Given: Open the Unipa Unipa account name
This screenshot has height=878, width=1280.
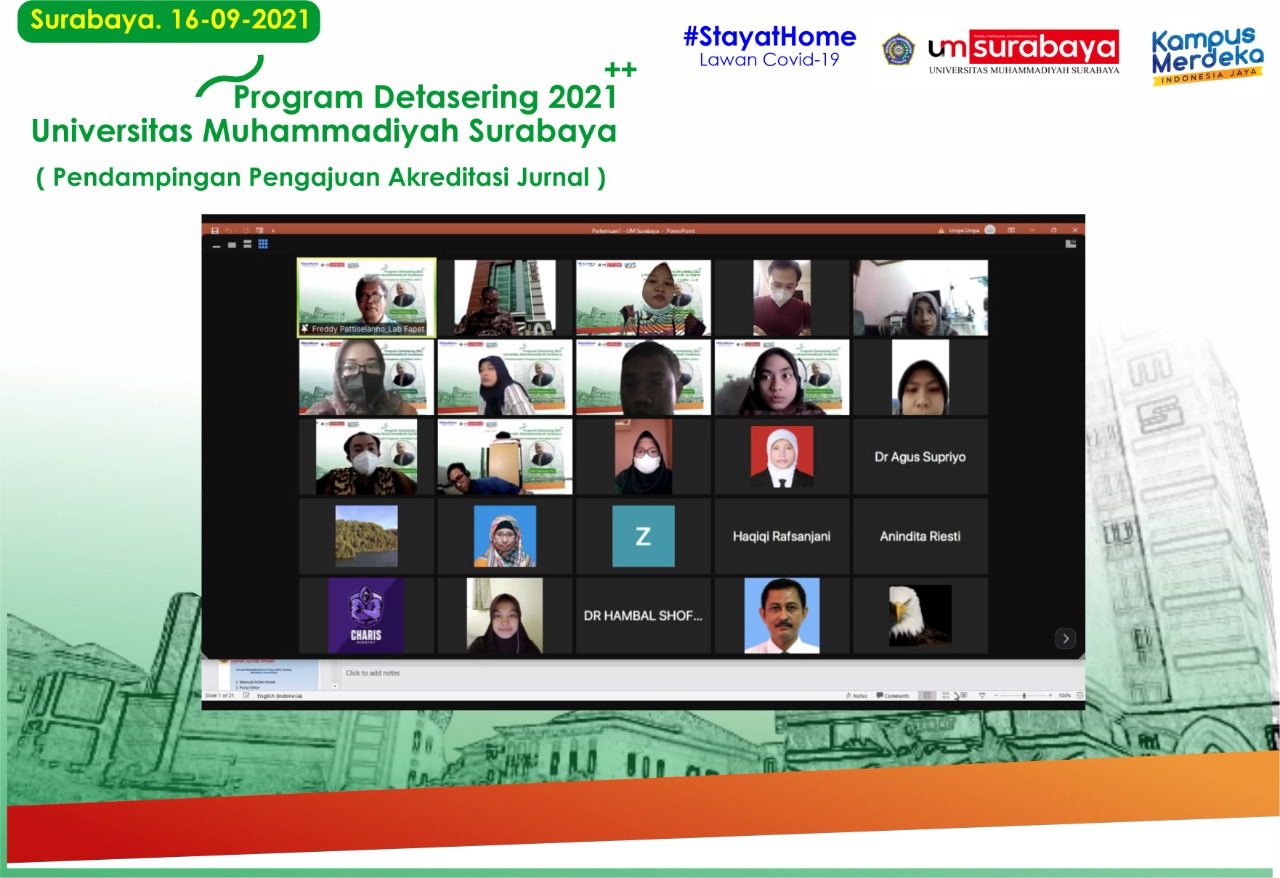Looking at the screenshot, I should pyautogui.click(x=964, y=230).
